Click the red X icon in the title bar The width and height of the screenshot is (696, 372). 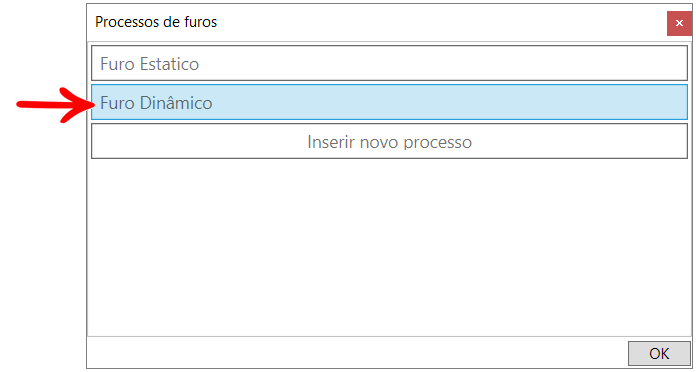pos(679,23)
